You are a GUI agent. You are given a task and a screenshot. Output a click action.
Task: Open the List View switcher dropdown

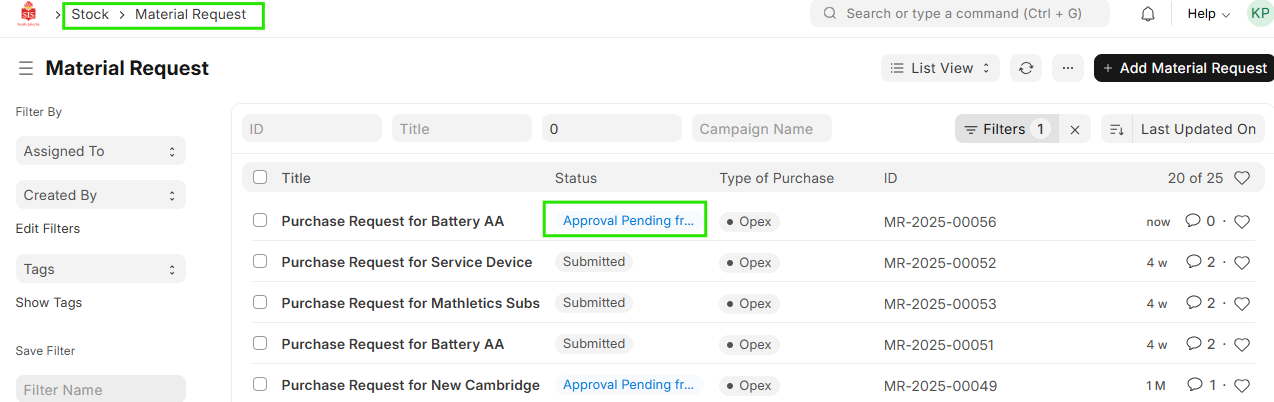click(x=940, y=68)
